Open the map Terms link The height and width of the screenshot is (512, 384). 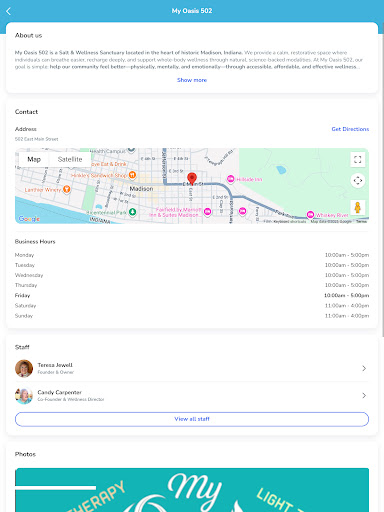361,221
